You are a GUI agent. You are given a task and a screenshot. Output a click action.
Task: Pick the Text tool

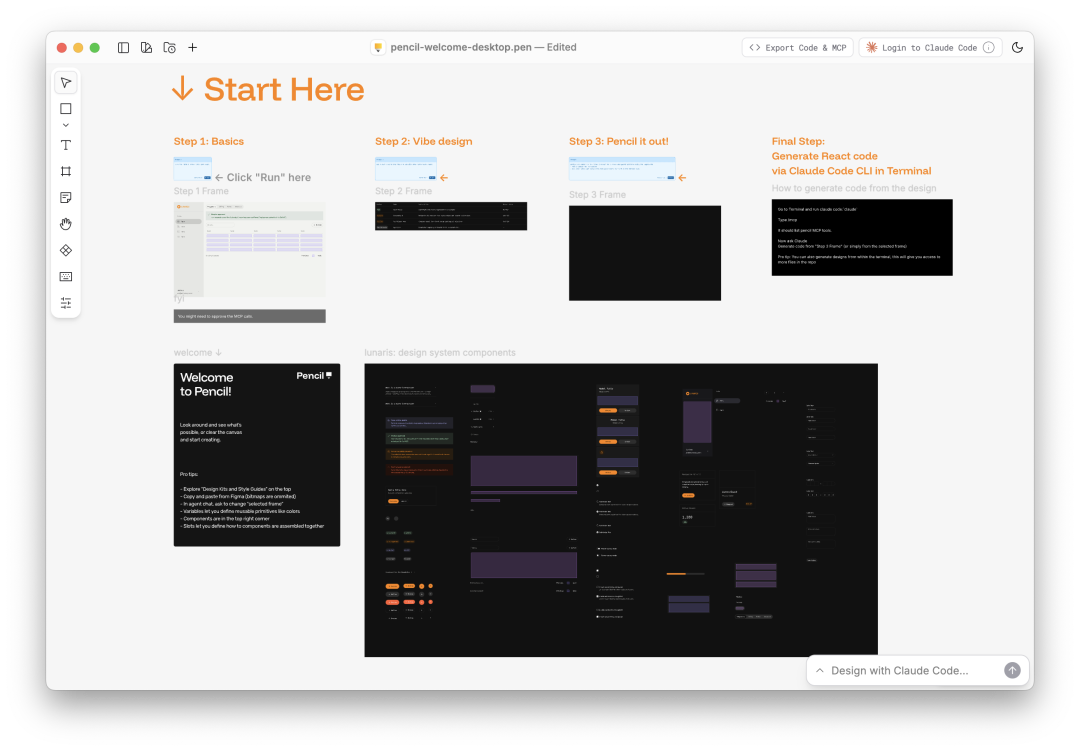click(66, 145)
